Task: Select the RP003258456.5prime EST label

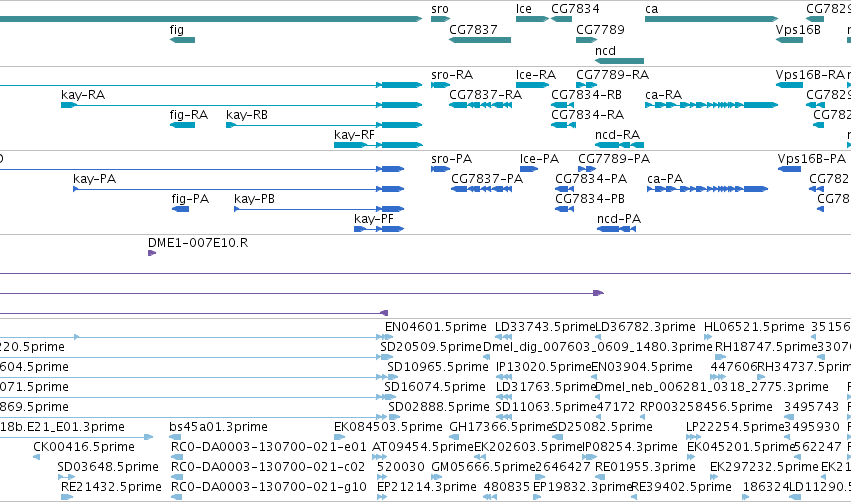Action: [706, 408]
